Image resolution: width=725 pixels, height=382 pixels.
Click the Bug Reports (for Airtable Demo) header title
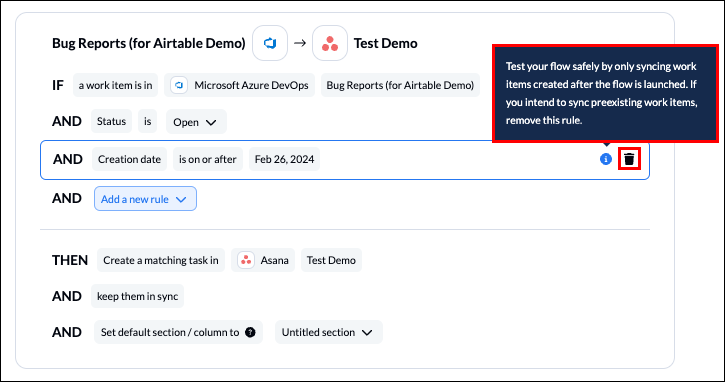[148, 43]
